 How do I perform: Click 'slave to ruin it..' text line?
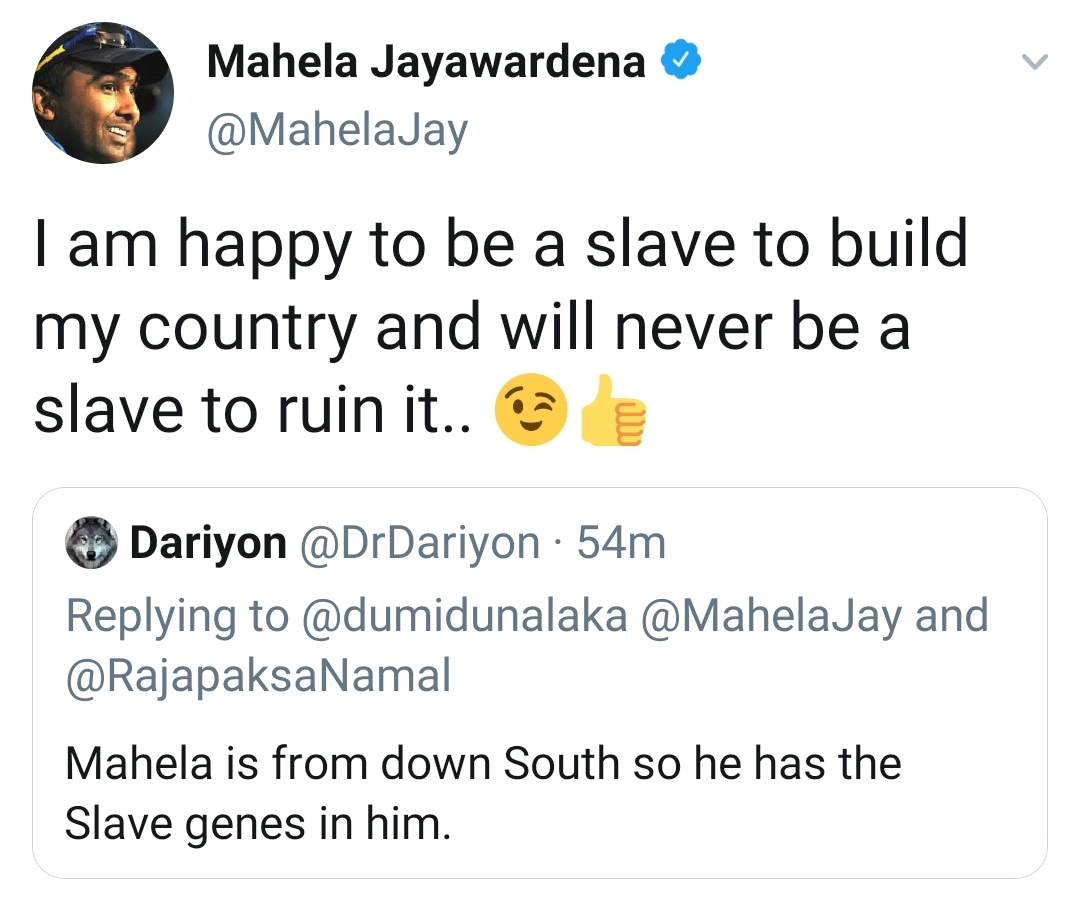pos(253,411)
